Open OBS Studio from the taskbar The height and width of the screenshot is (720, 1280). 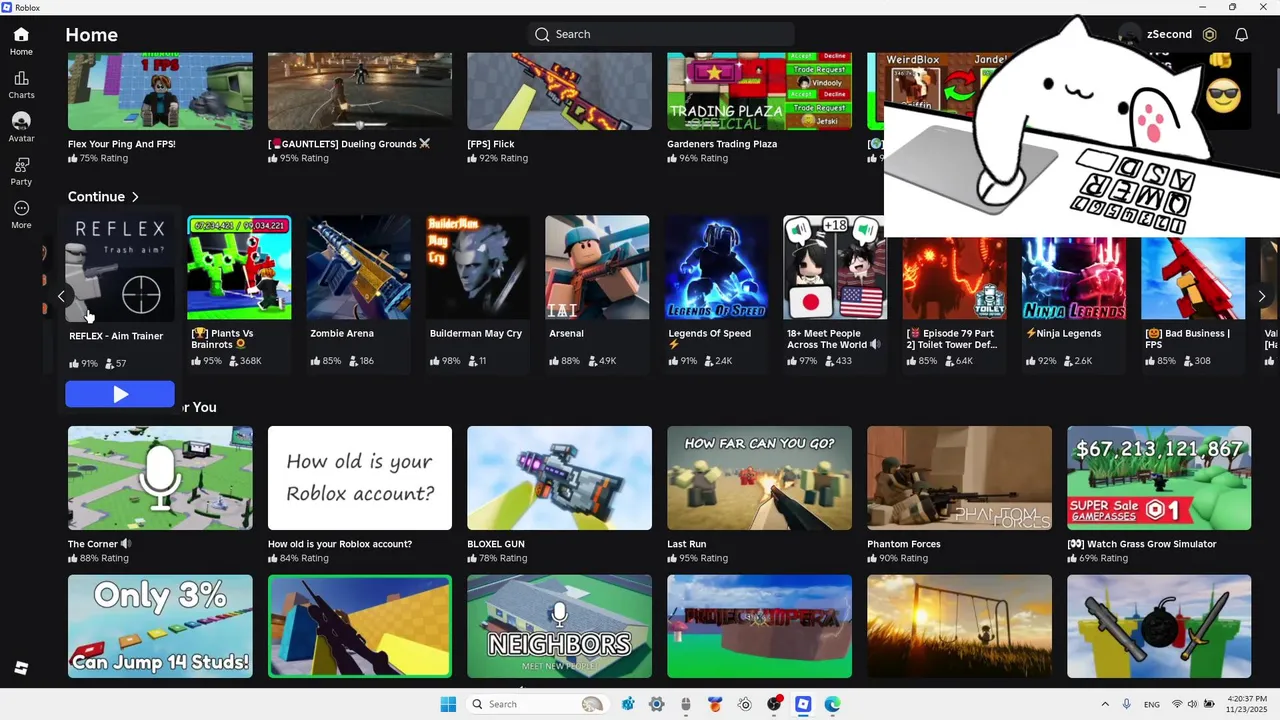774,704
